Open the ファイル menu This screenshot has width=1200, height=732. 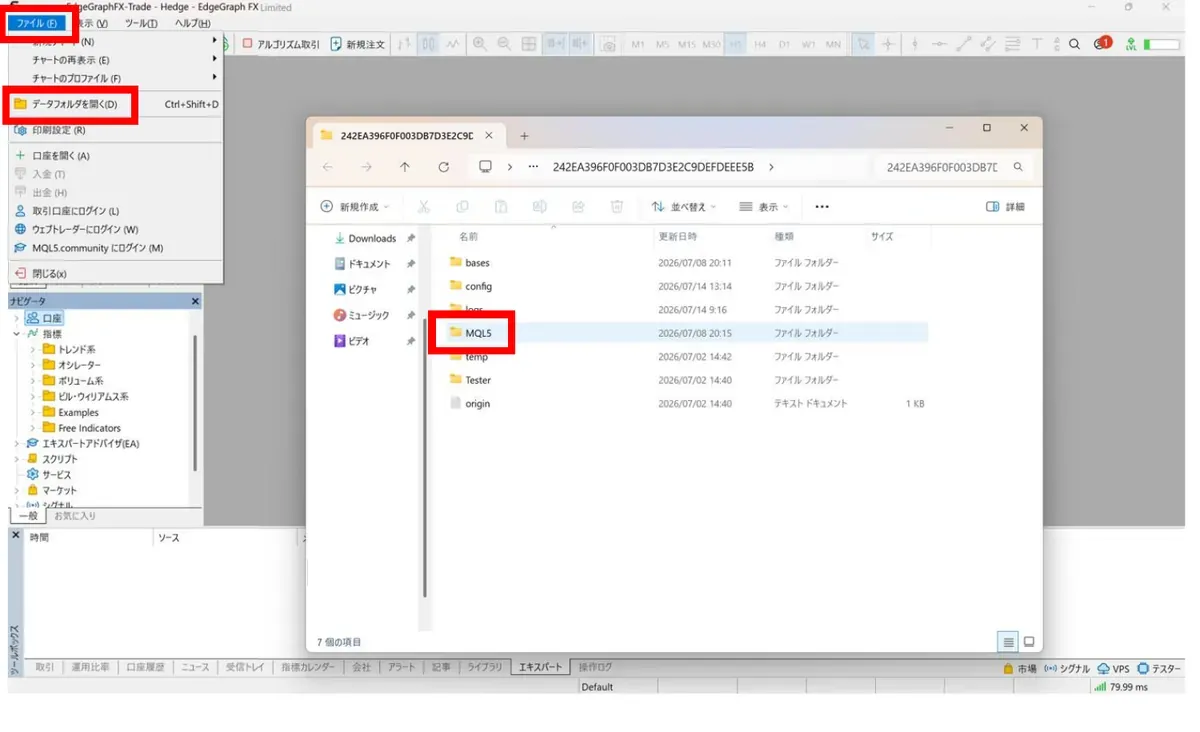click(x=38, y=23)
